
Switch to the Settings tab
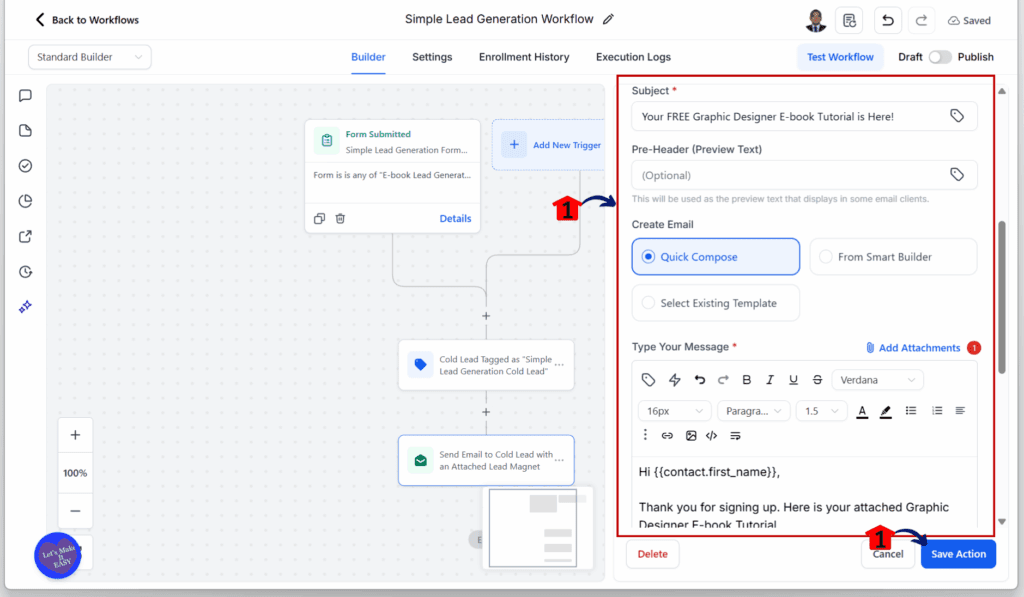tap(432, 57)
